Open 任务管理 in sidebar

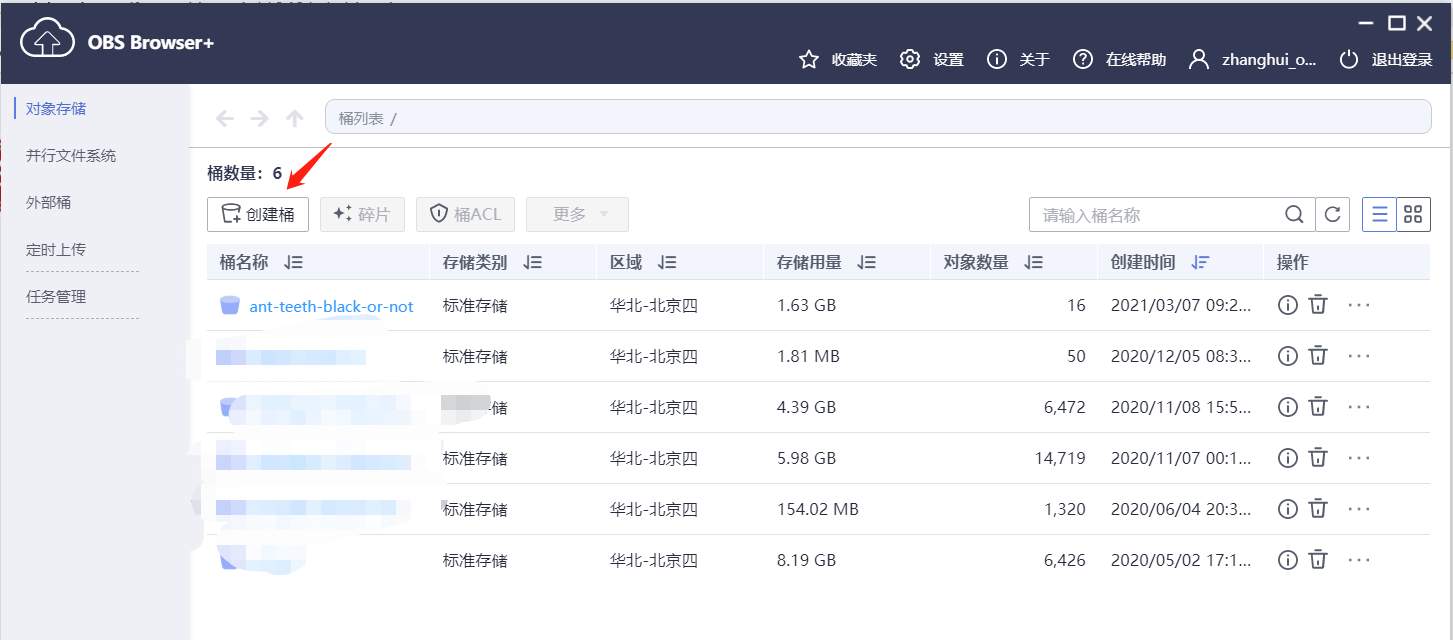tap(56, 296)
